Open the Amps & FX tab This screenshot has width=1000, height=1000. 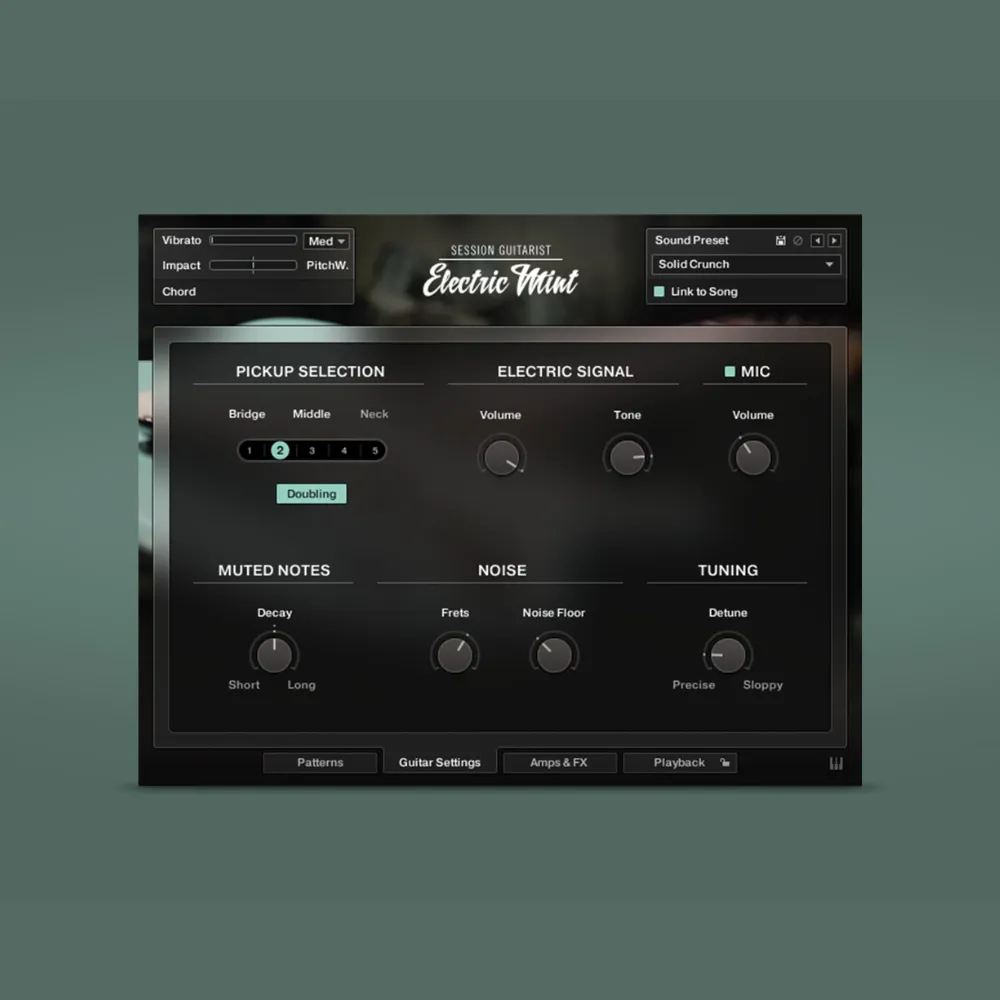tap(559, 763)
